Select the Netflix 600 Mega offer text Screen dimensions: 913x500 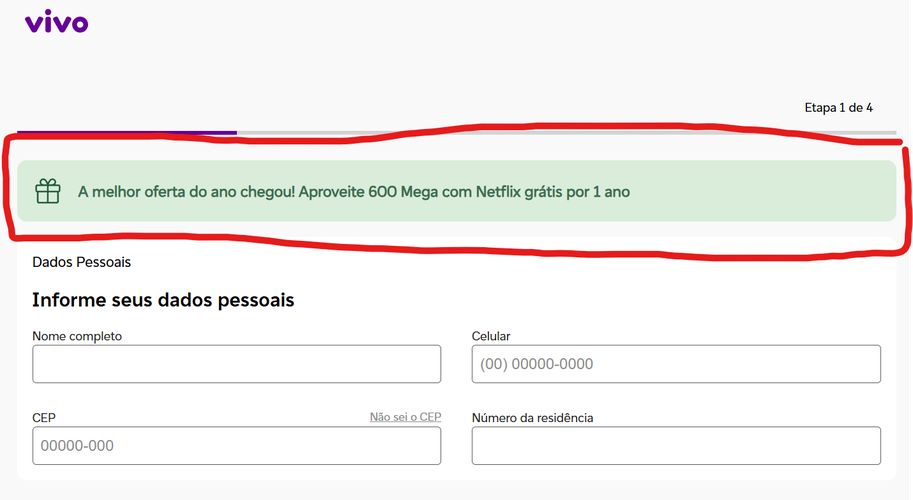point(354,192)
